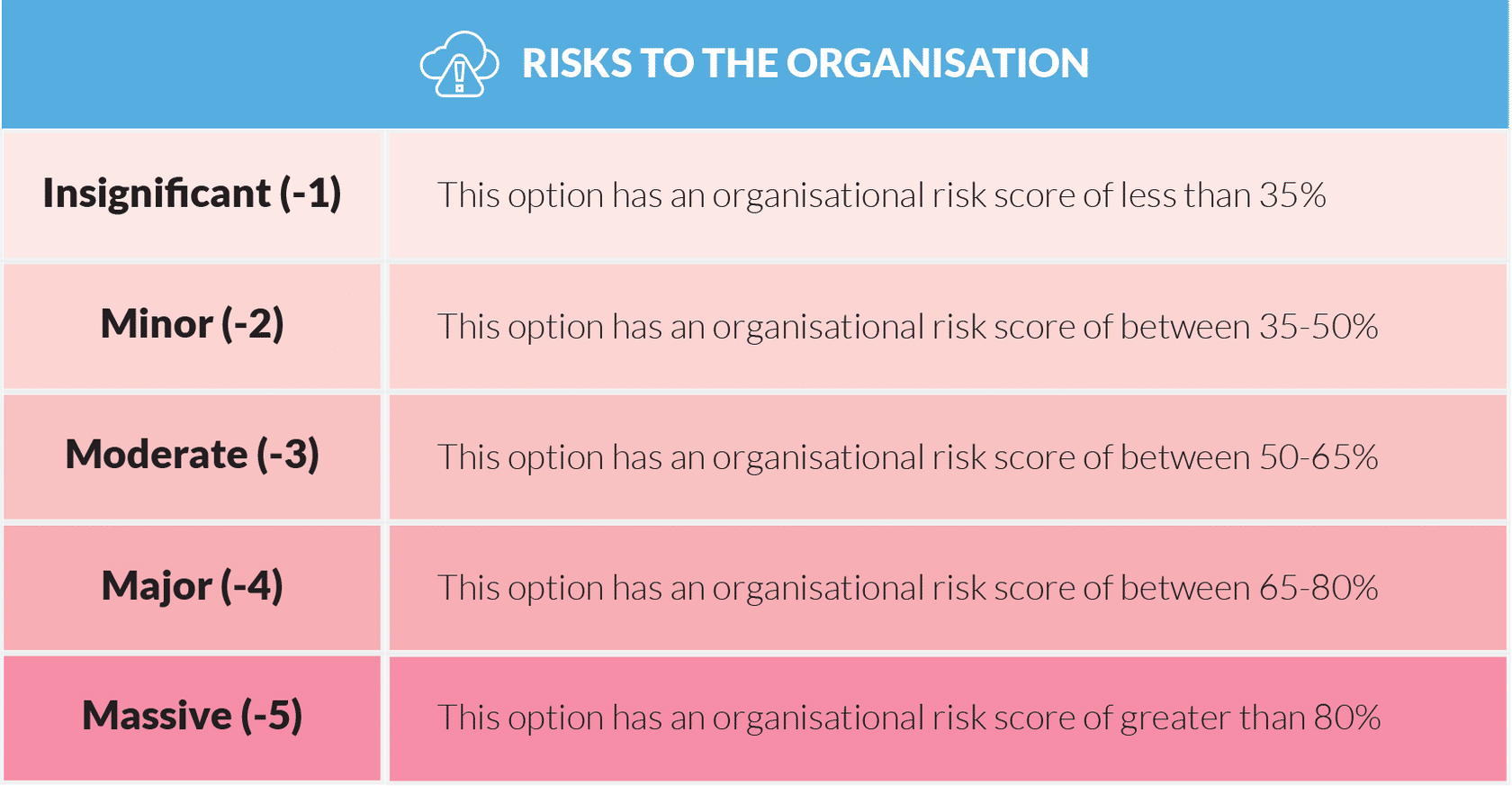Click the "80%" value in the Massive row
This screenshot has height=786, width=1512.
click(1346, 718)
